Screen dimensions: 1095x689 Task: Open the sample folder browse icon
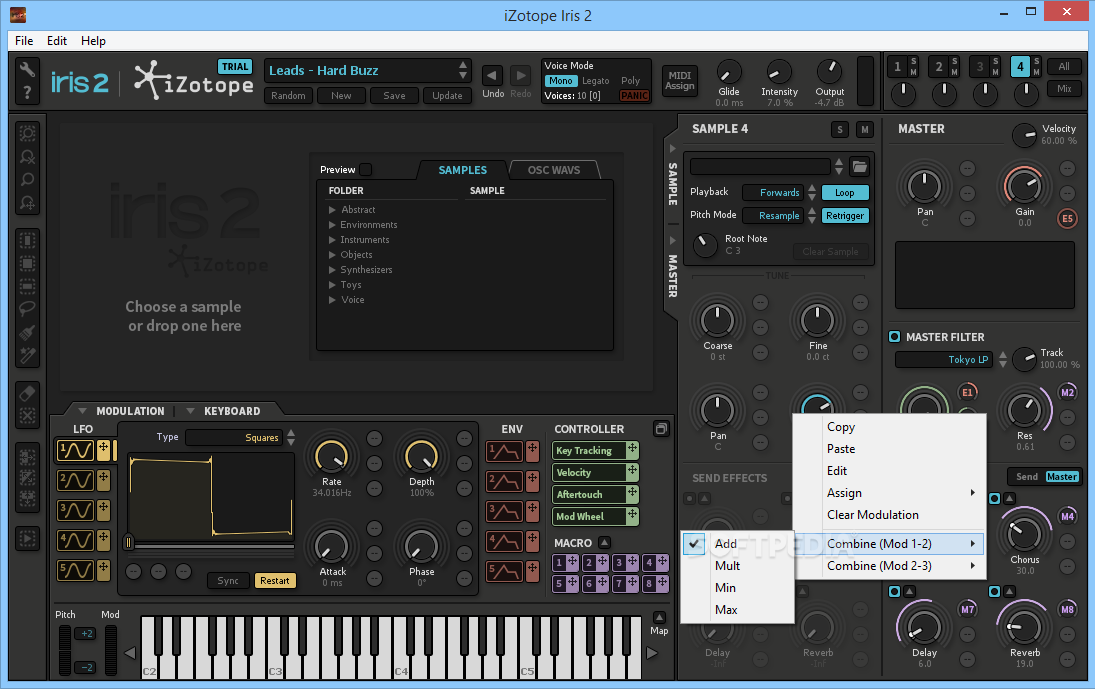click(x=860, y=167)
